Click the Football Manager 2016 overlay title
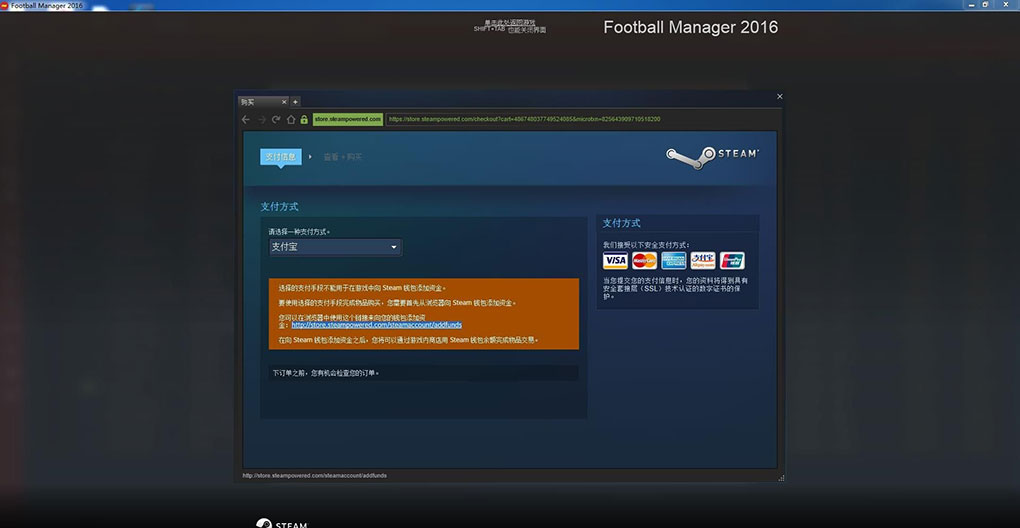 click(x=690, y=27)
